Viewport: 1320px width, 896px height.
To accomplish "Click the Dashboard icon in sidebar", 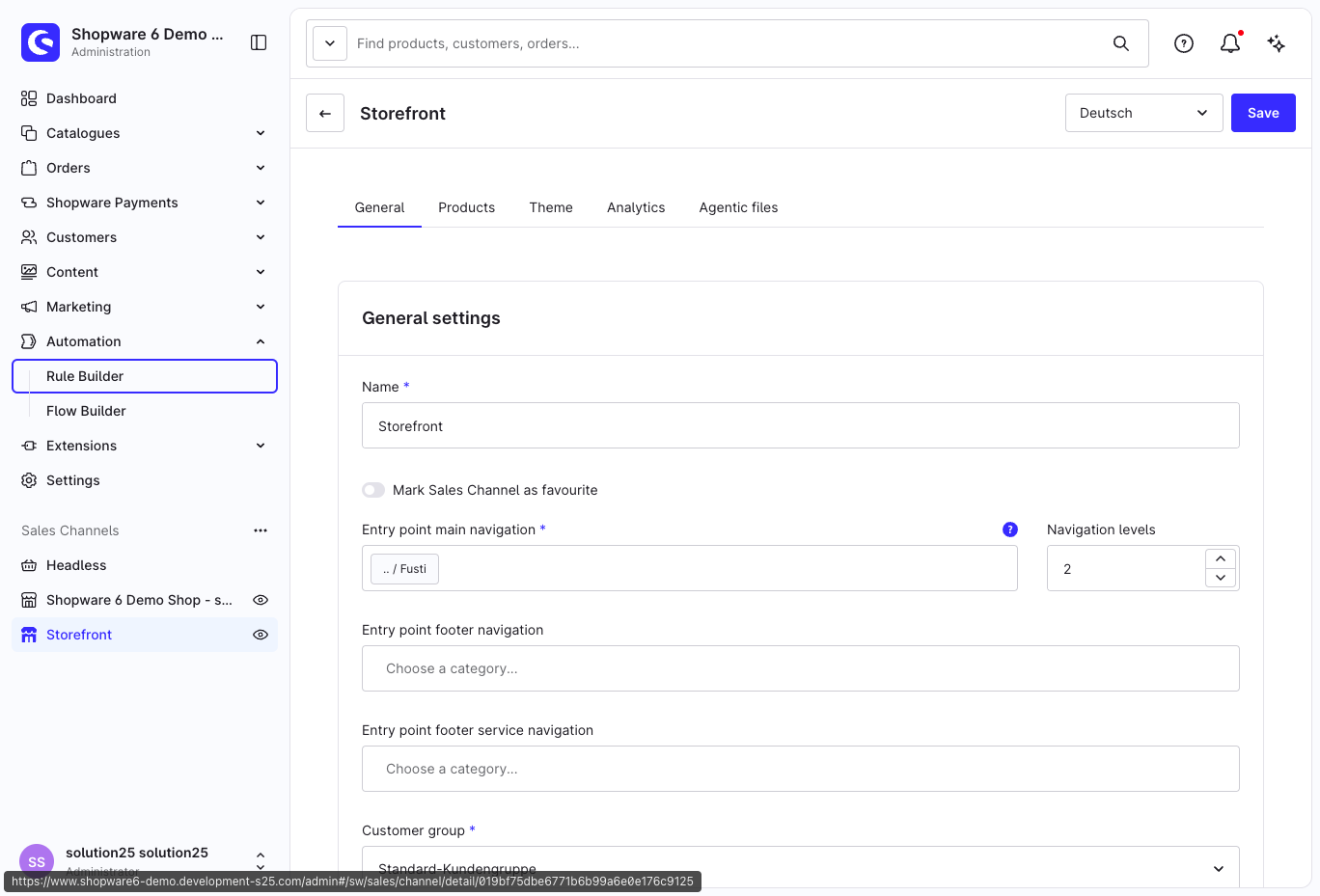I will coord(29,98).
